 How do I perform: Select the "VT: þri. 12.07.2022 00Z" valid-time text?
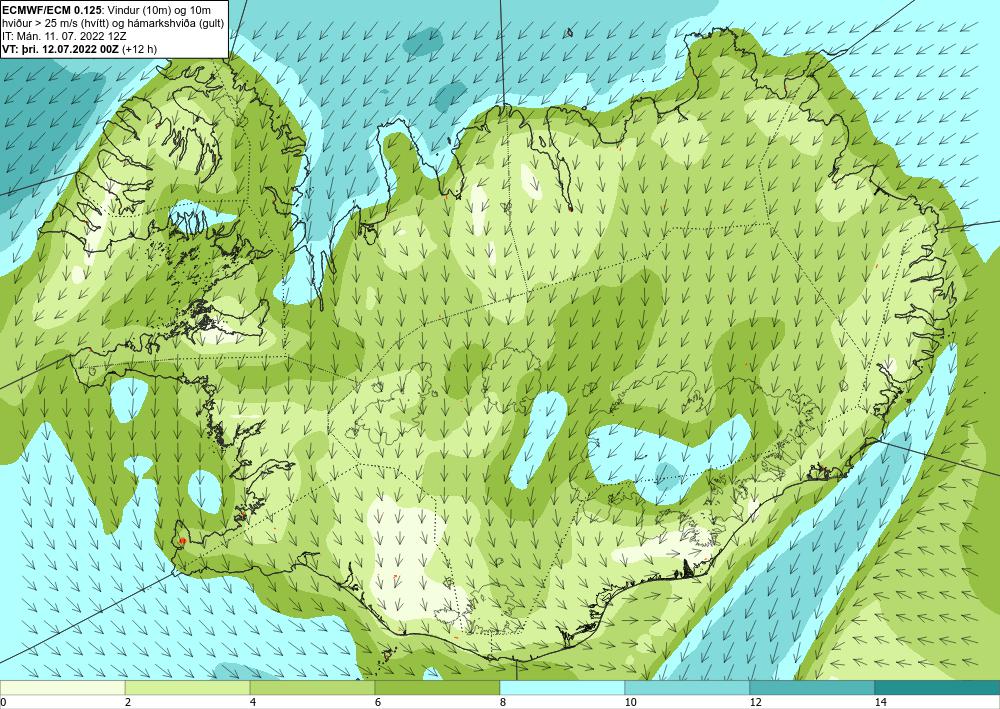(x=61, y=49)
